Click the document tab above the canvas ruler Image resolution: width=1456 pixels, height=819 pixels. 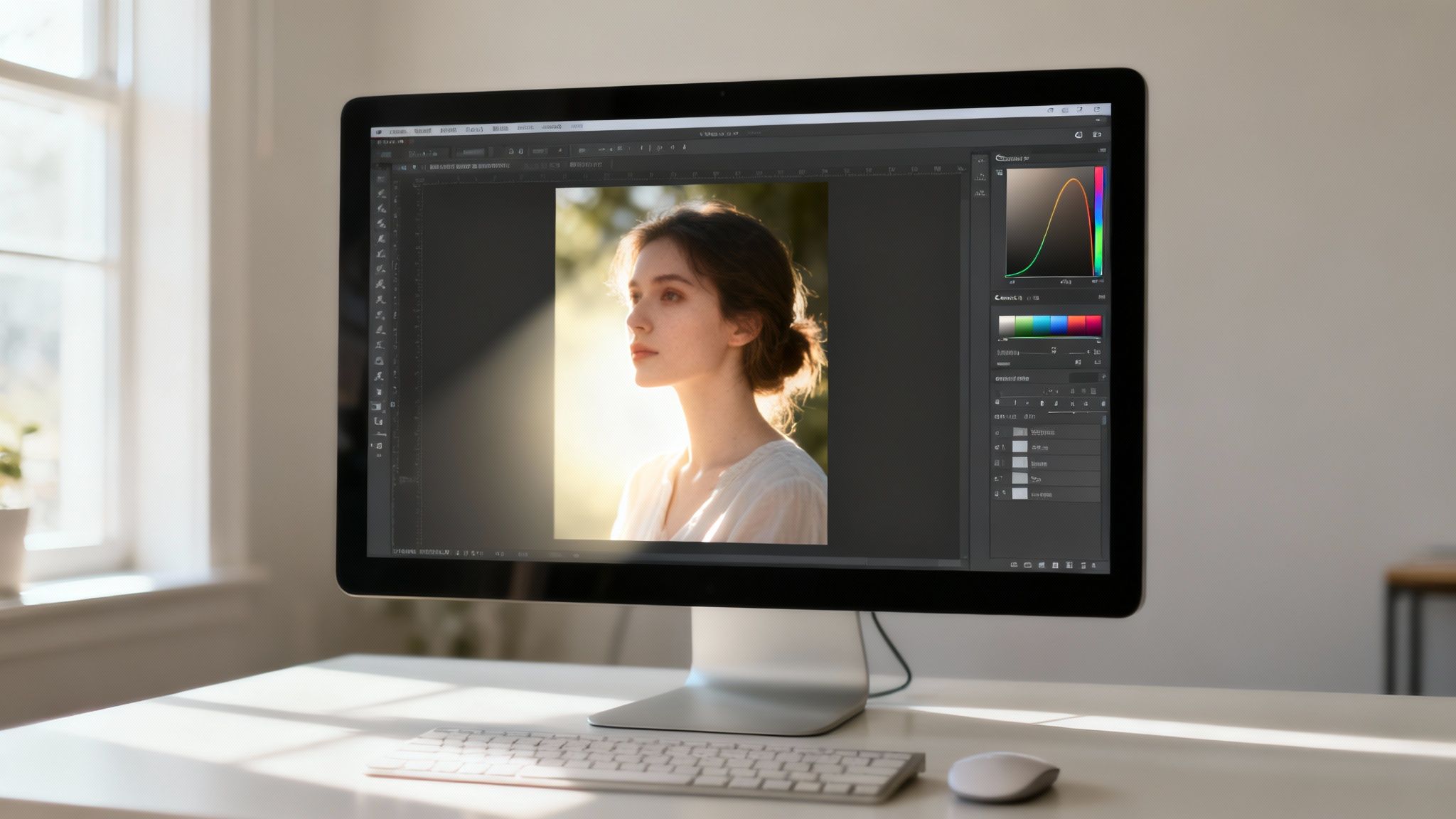click(x=469, y=166)
